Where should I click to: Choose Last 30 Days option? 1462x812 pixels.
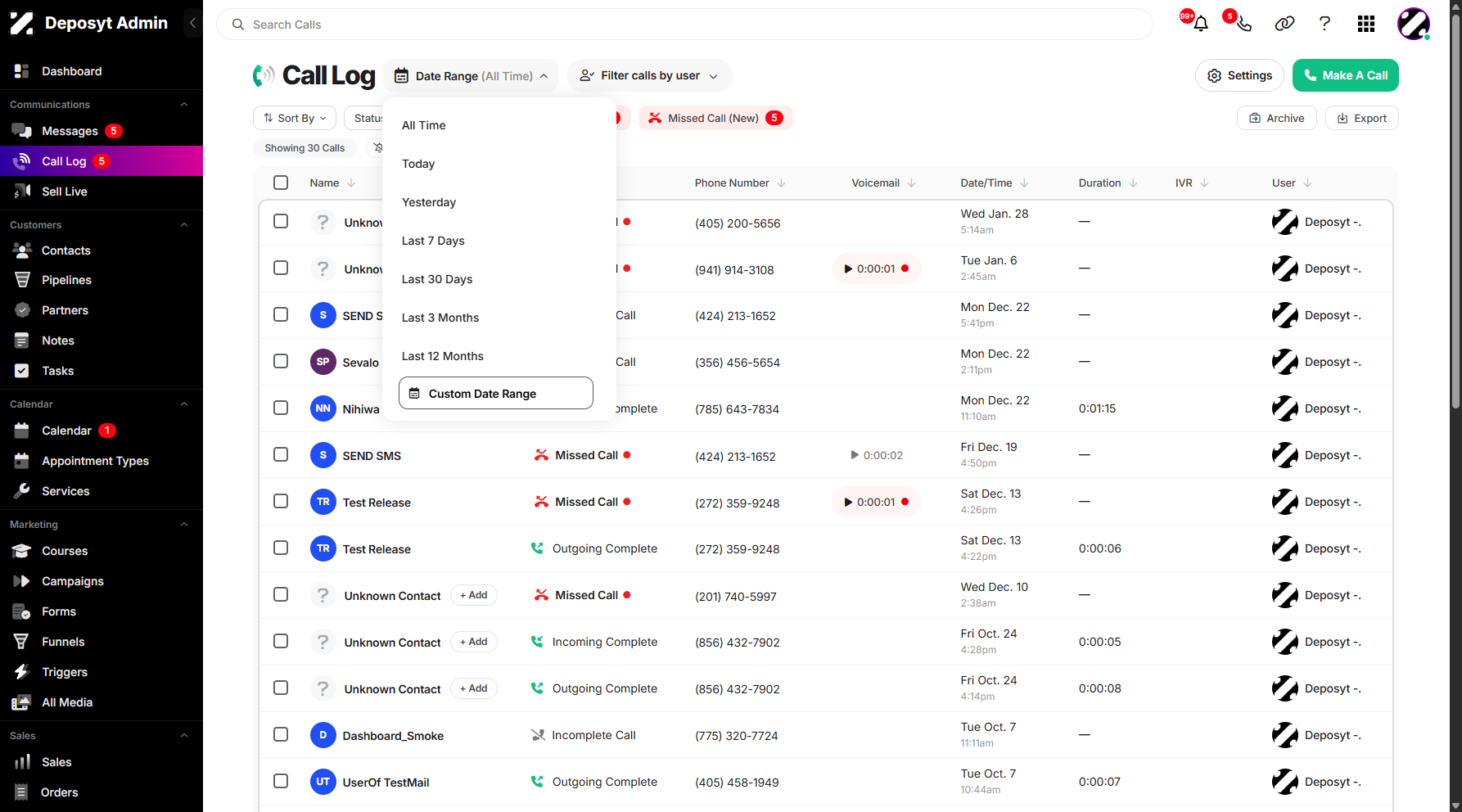tap(437, 279)
